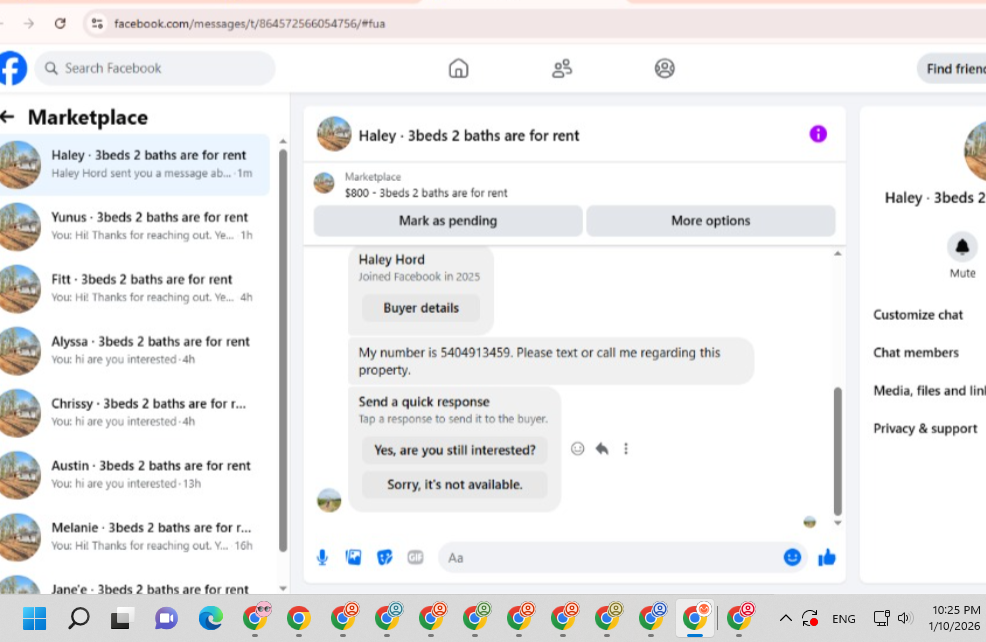
Task: Click the back arrow next to Marketplace
Action: (8, 117)
